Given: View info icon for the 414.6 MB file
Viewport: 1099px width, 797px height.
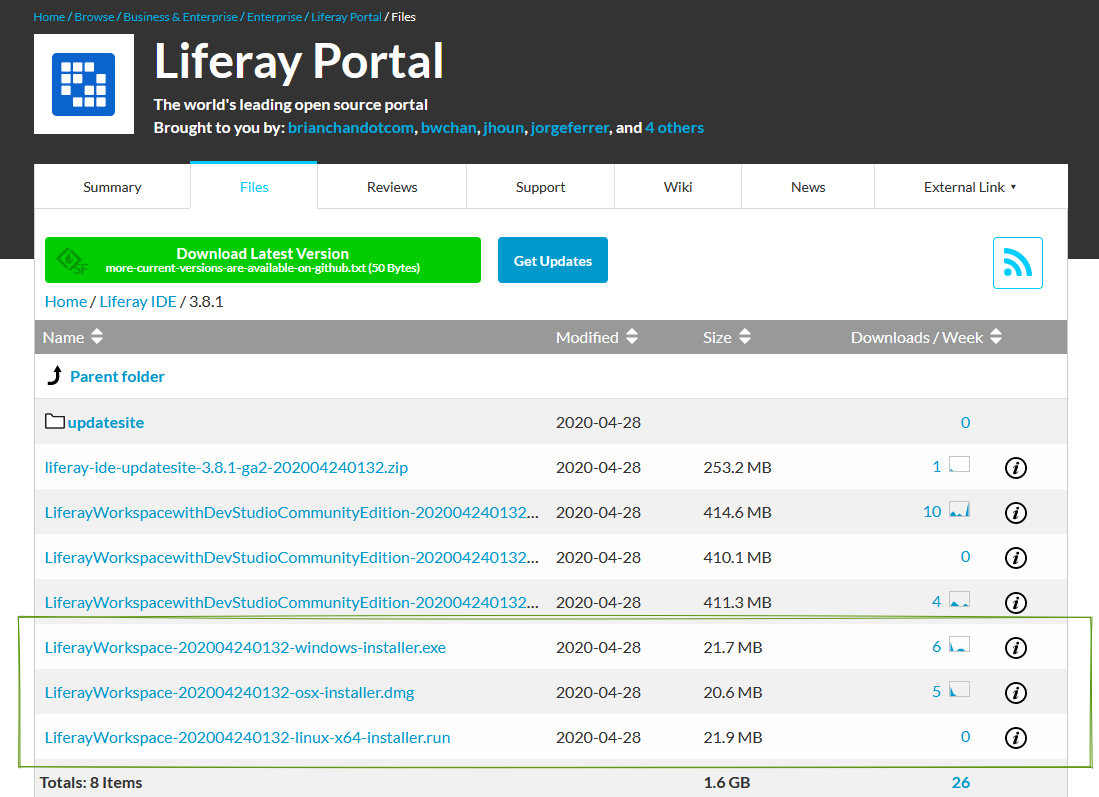Looking at the screenshot, I should point(1016,512).
